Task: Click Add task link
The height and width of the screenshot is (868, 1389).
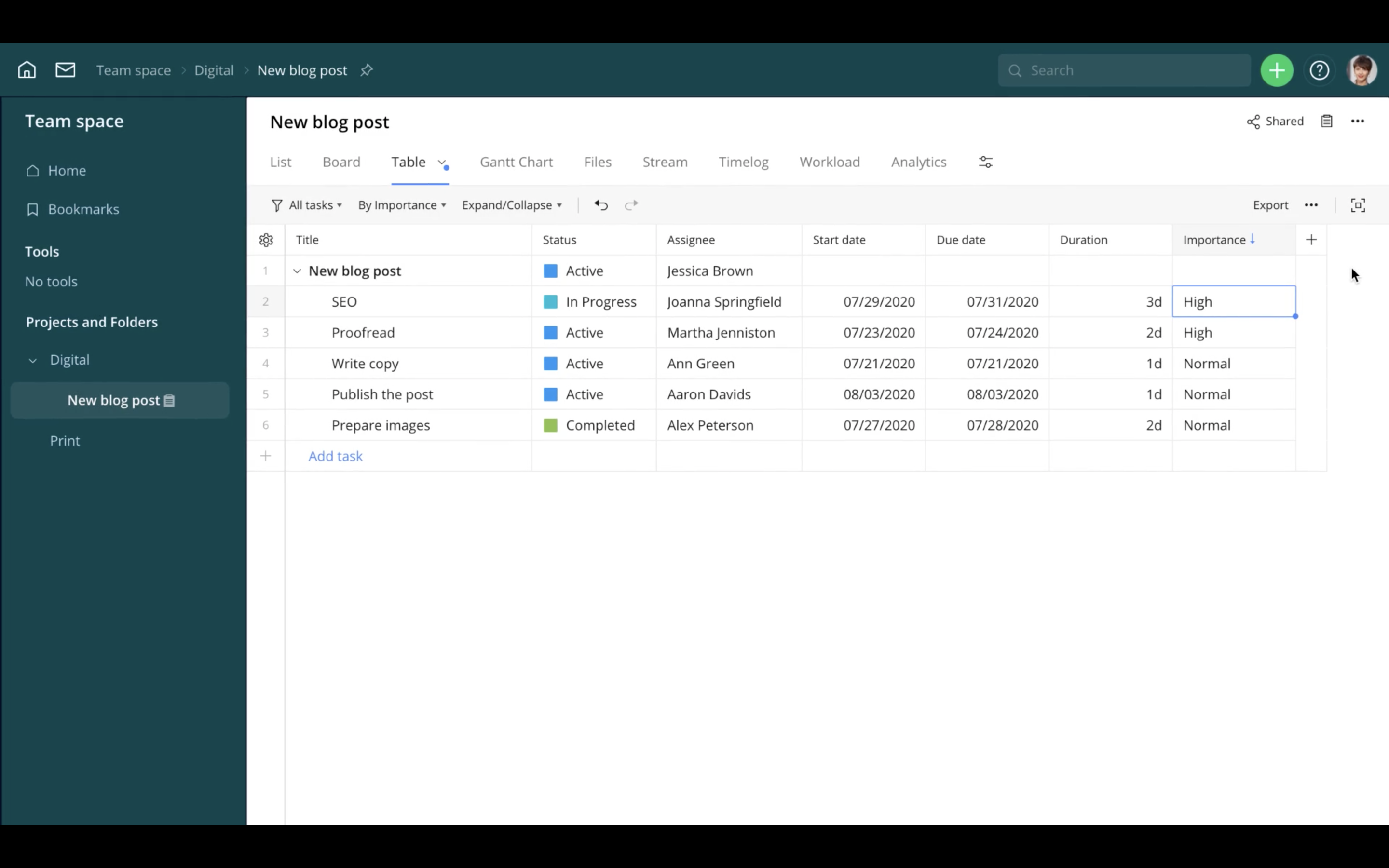Action: tap(335, 455)
